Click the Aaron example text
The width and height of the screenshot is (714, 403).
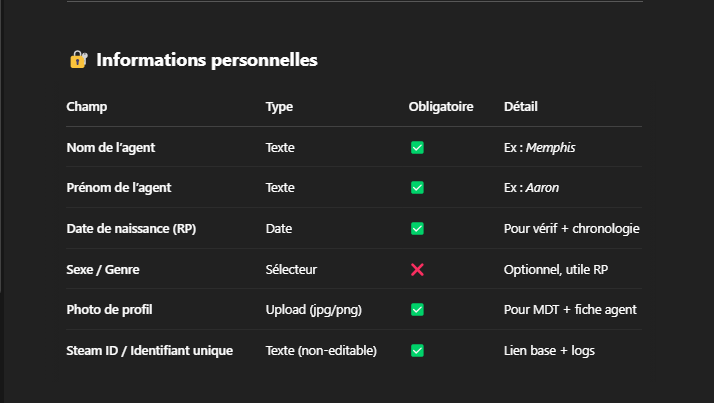coord(544,187)
